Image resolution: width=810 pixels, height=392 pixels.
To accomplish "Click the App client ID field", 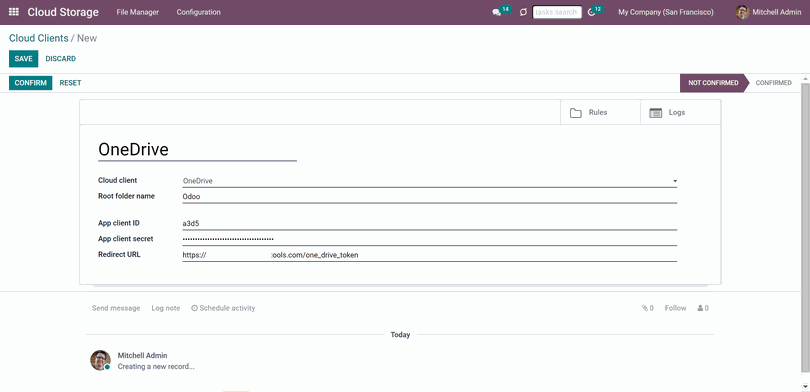I will coord(429,224).
